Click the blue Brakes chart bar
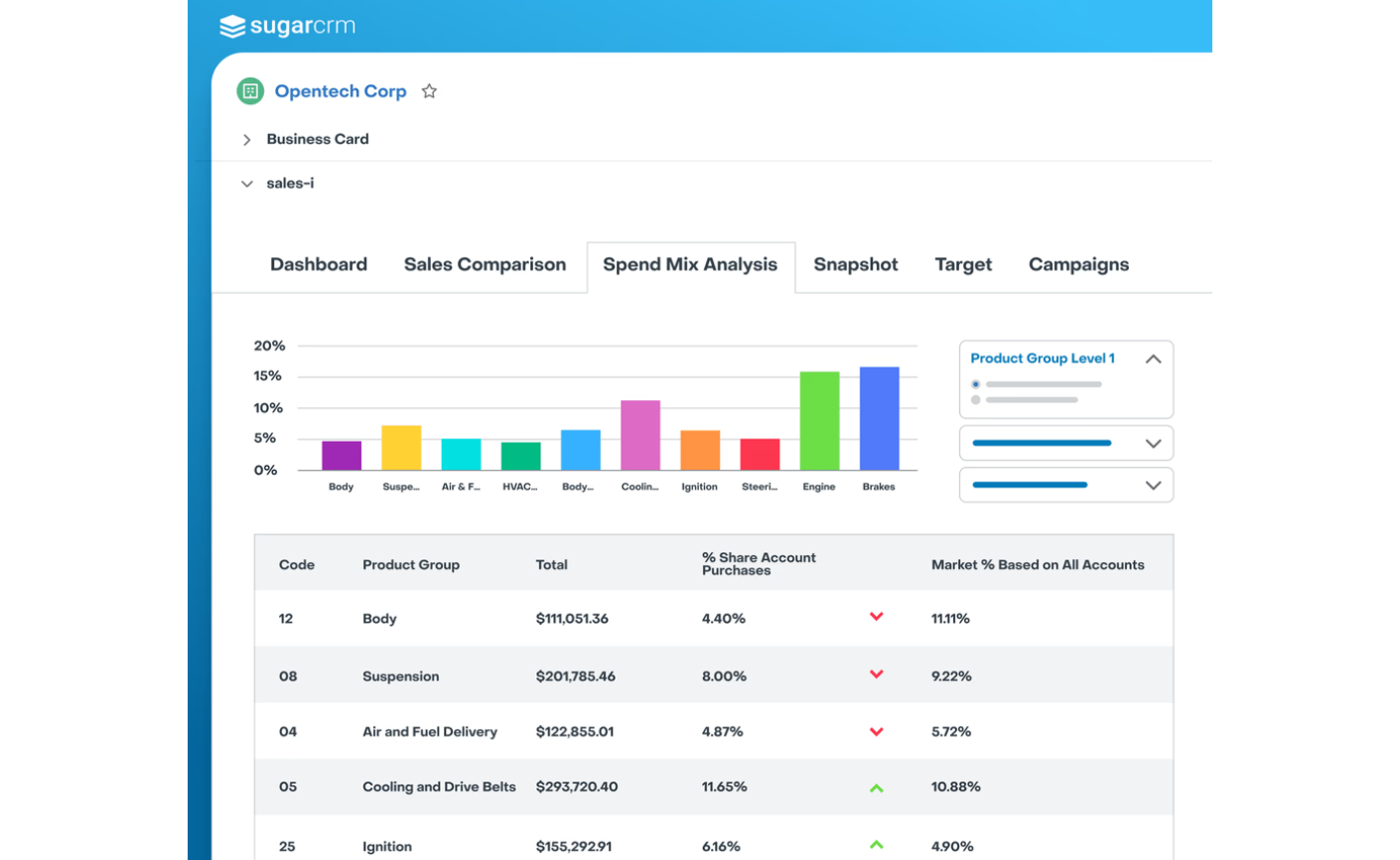 click(x=879, y=418)
